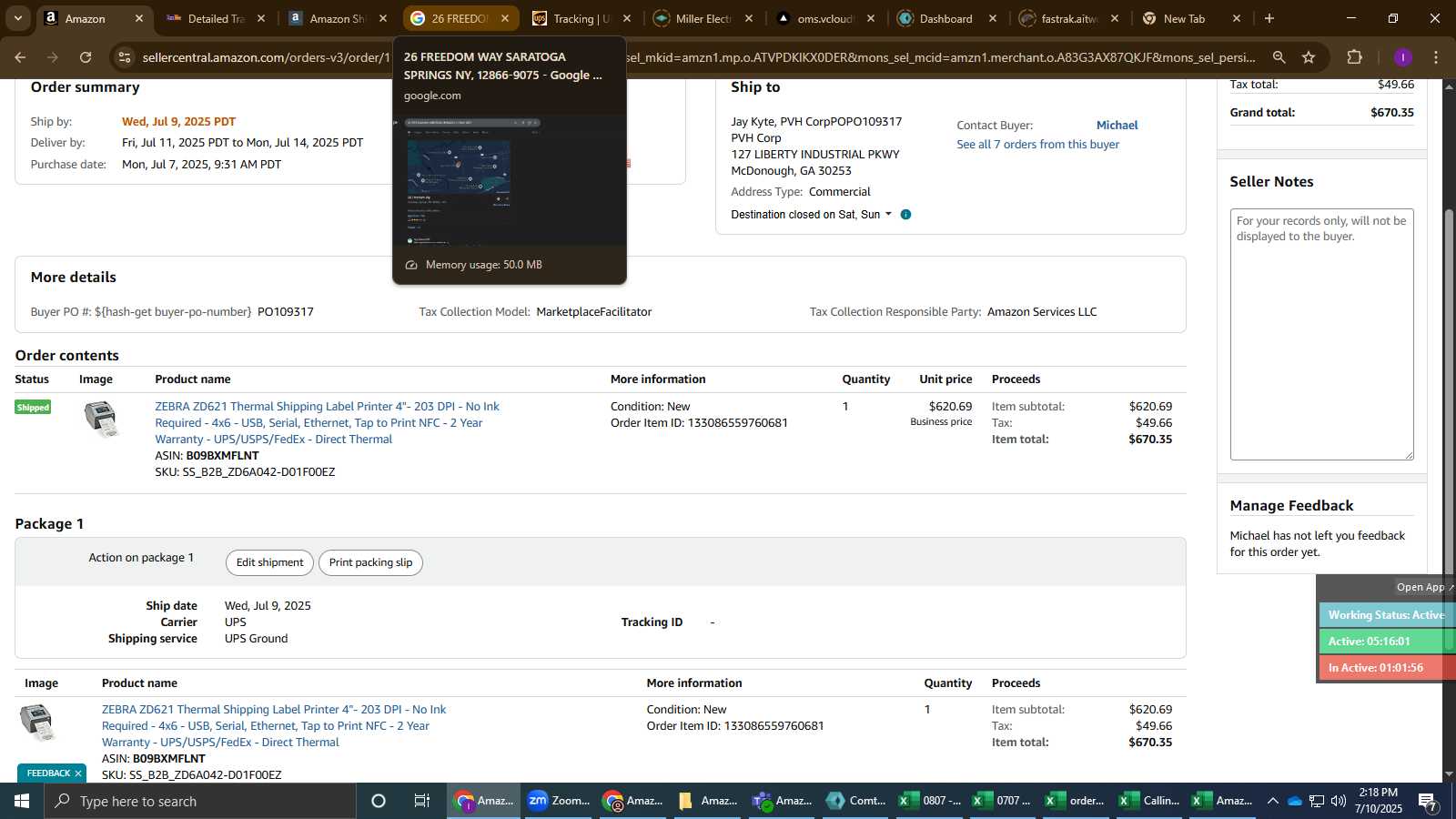Image resolution: width=1456 pixels, height=819 pixels.
Task: Open Task View on the taskbar
Action: pos(421,801)
